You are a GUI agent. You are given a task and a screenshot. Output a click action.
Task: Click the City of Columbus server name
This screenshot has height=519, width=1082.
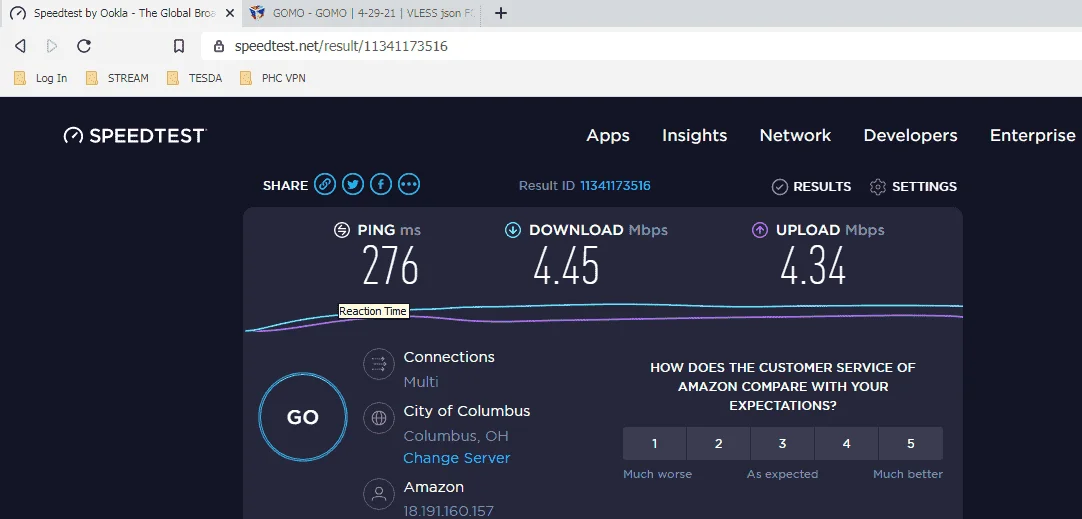coord(467,411)
